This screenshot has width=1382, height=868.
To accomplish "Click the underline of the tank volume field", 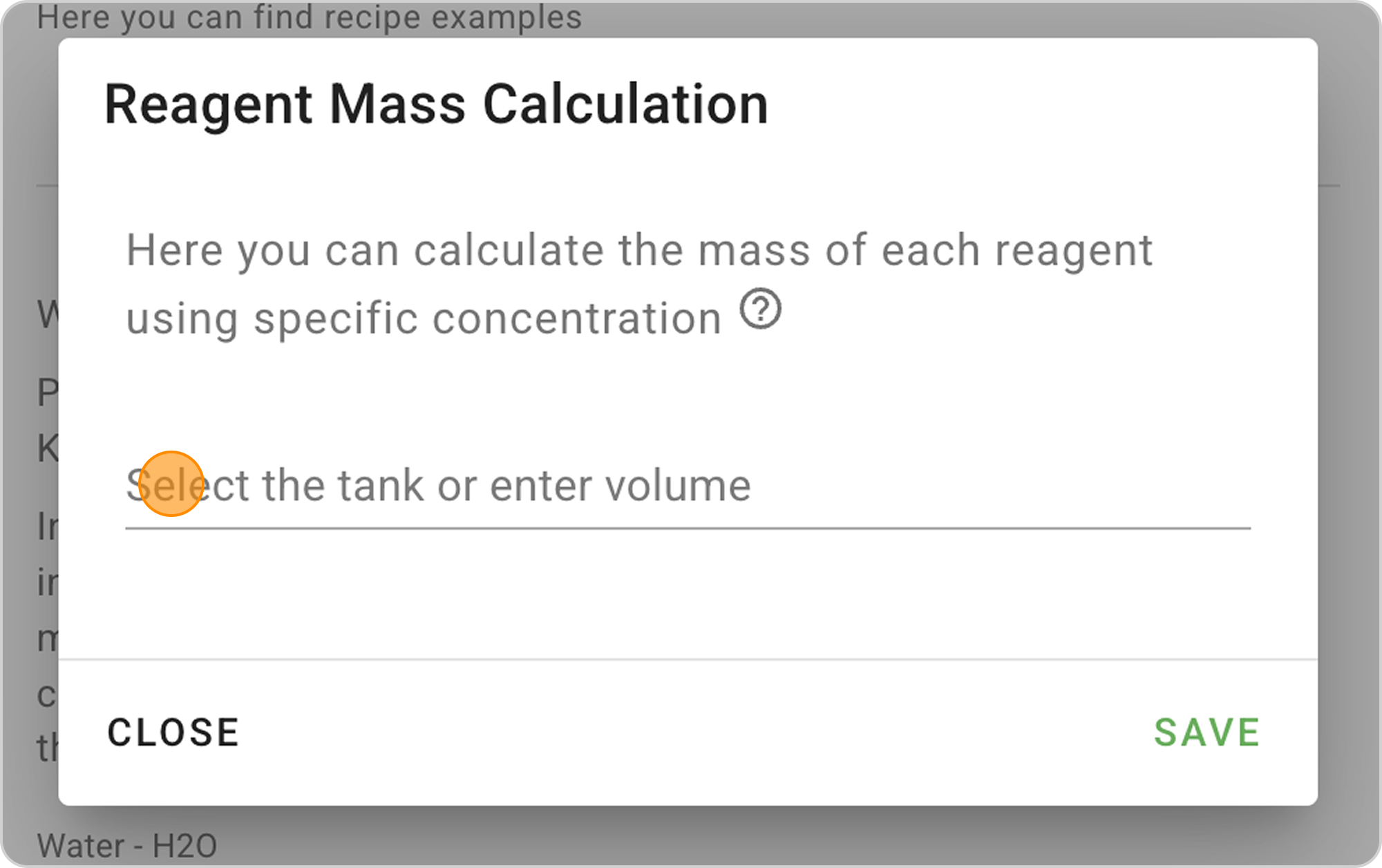I will [x=688, y=528].
